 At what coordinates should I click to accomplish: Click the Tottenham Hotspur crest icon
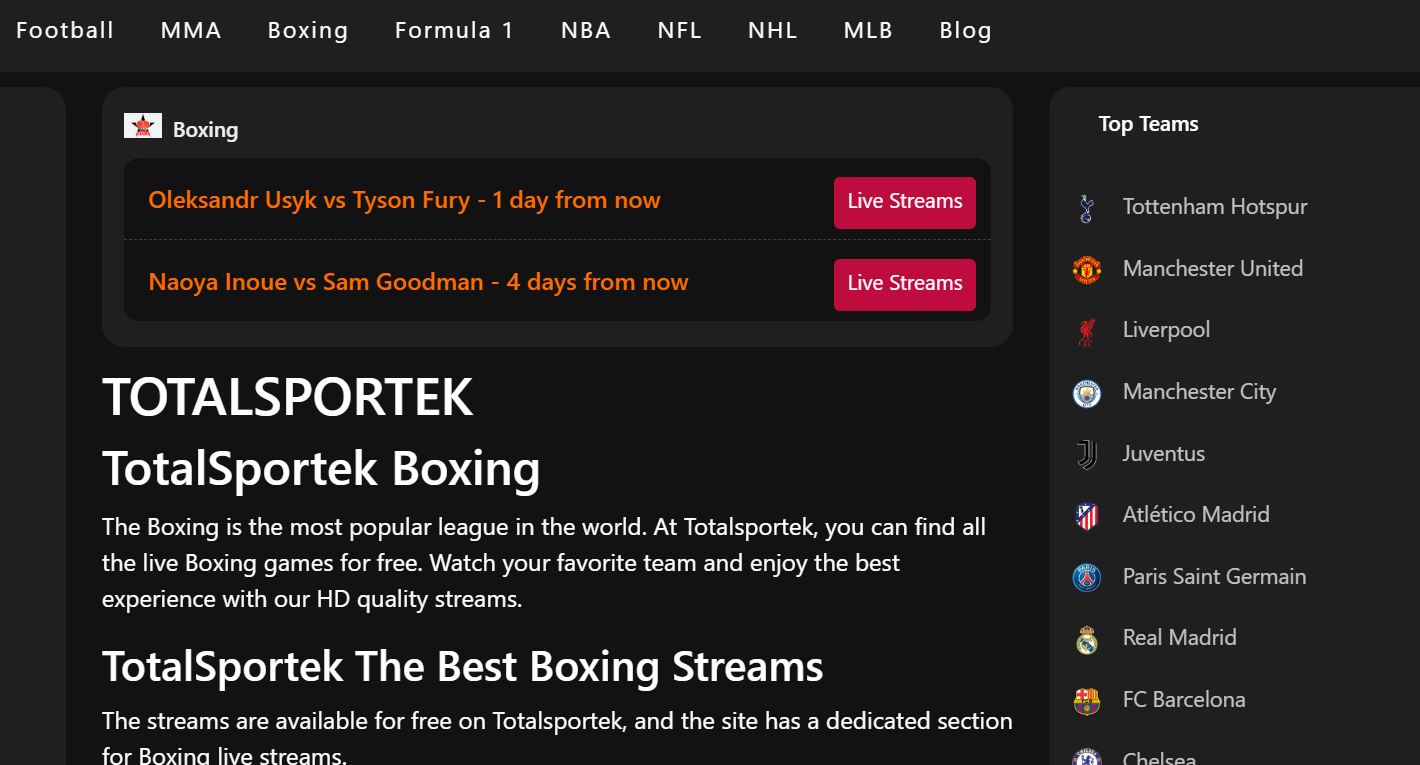click(1087, 208)
